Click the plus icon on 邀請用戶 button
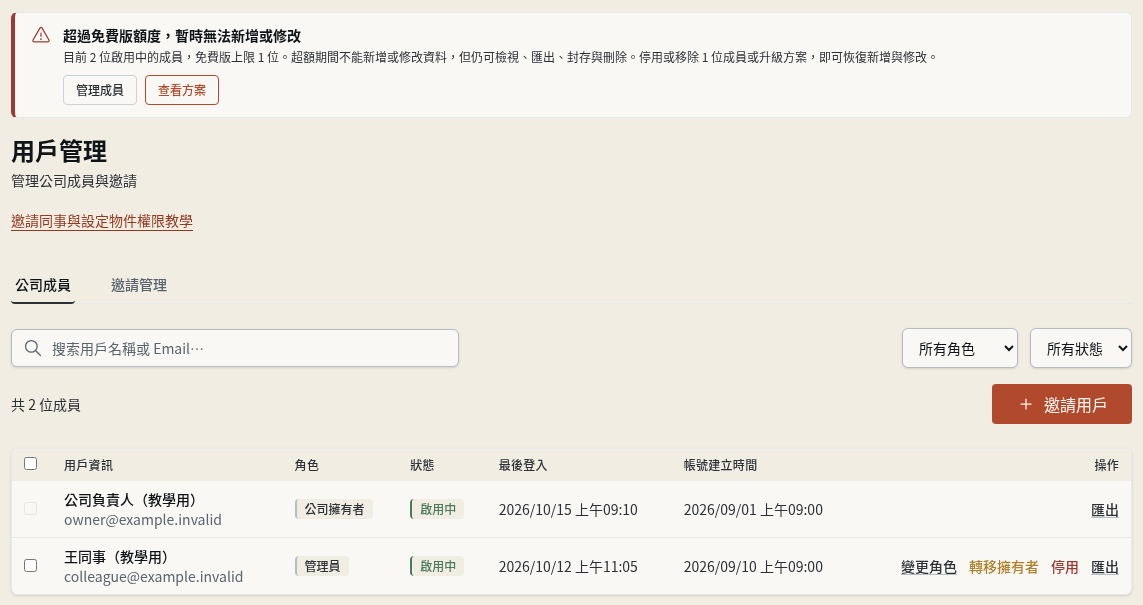Image resolution: width=1143 pixels, height=605 pixels. coord(1026,405)
